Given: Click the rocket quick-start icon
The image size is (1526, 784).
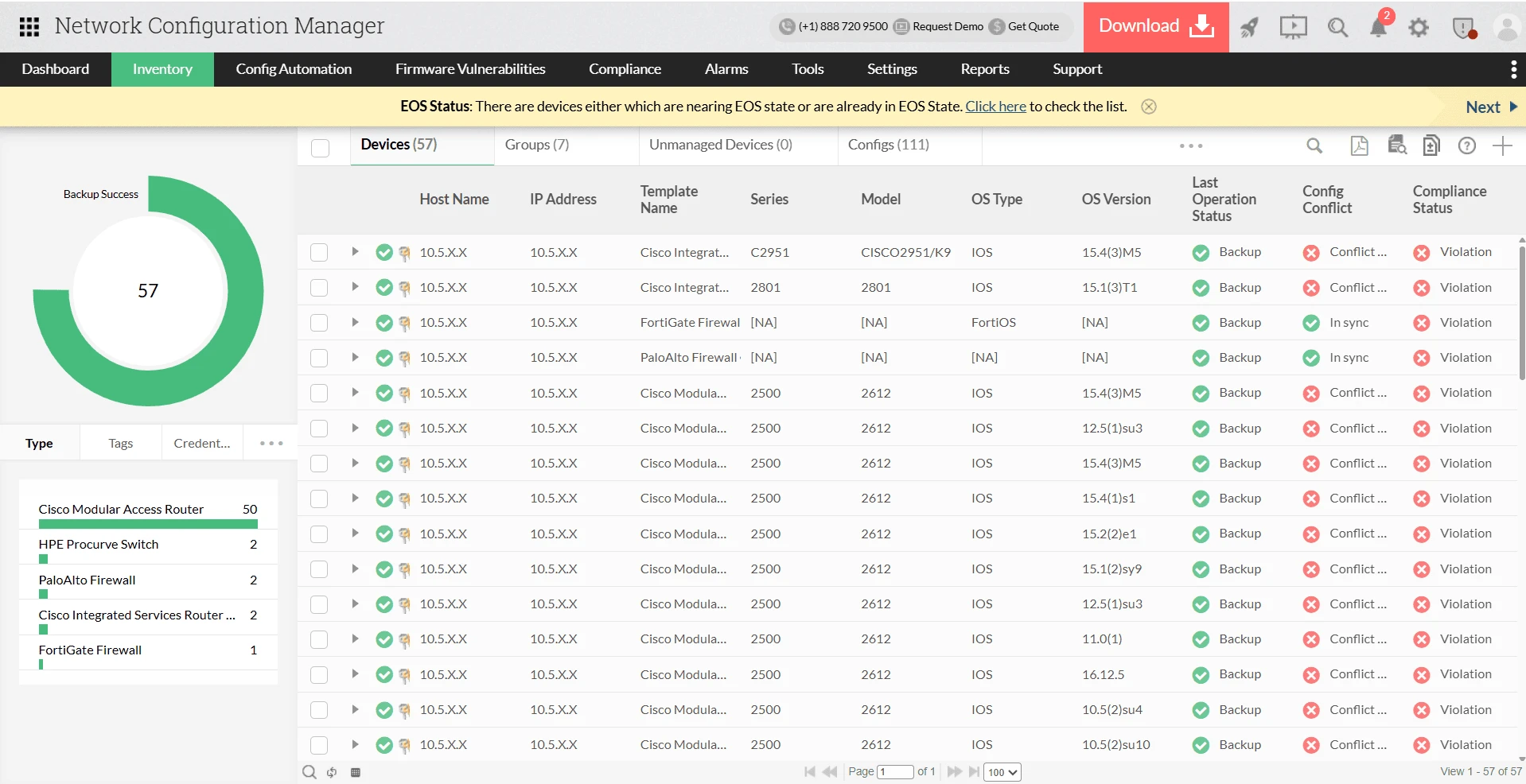Looking at the screenshot, I should [x=1249, y=28].
